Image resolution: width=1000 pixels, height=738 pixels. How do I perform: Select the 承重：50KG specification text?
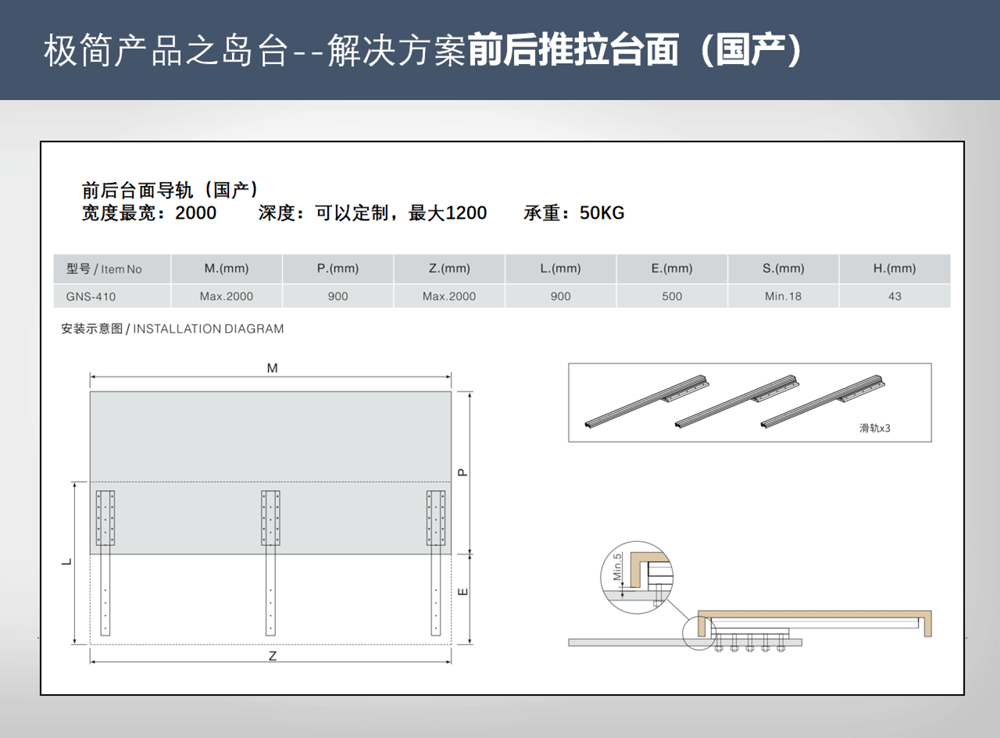[573, 213]
